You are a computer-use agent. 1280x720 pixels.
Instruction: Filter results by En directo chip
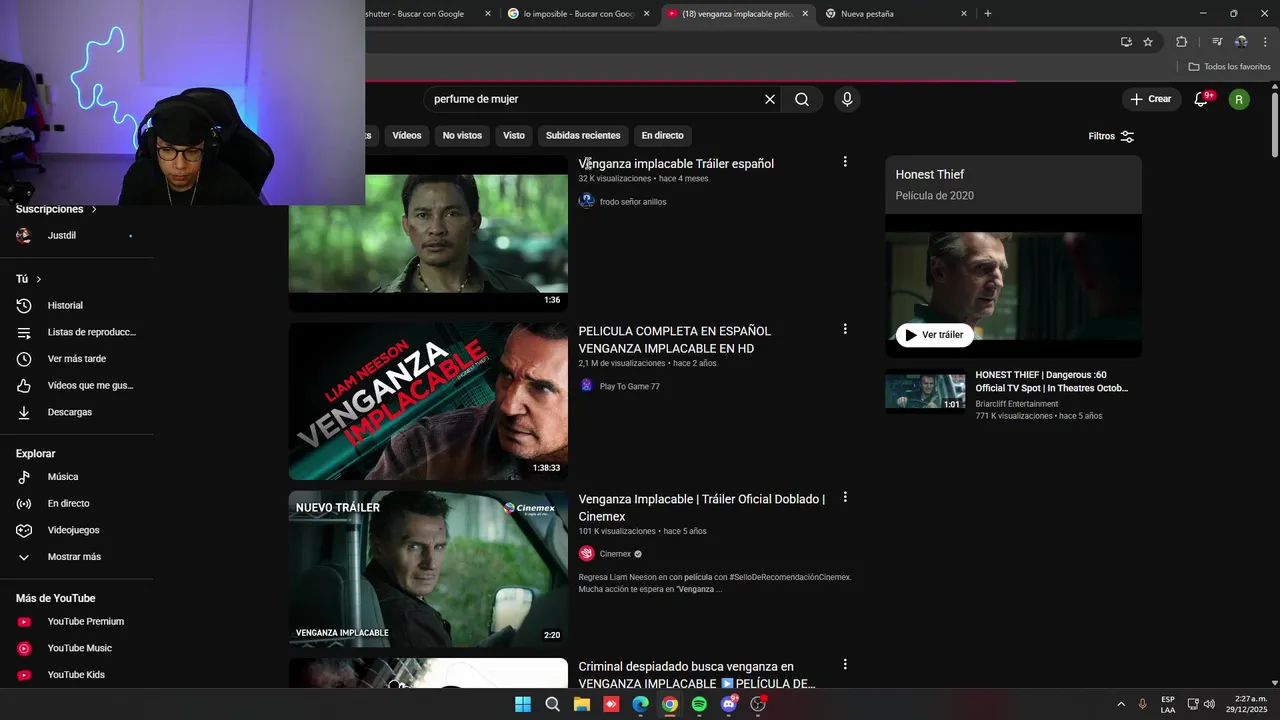click(x=663, y=135)
